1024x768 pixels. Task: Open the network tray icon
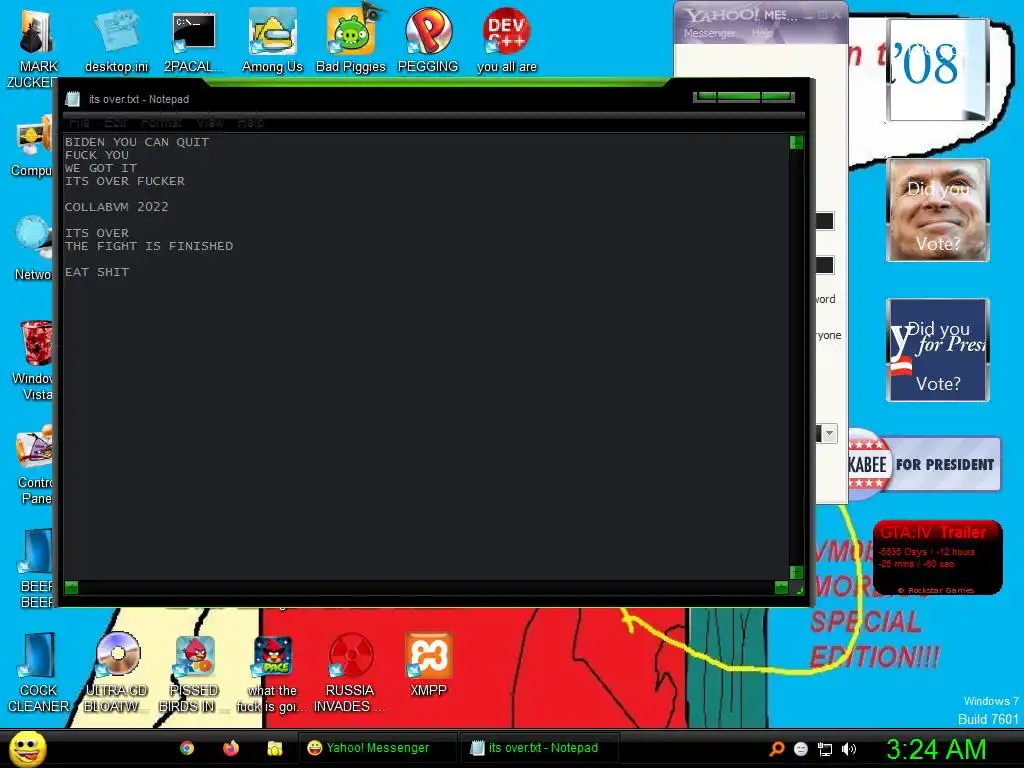pyautogui.click(x=825, y=749)
